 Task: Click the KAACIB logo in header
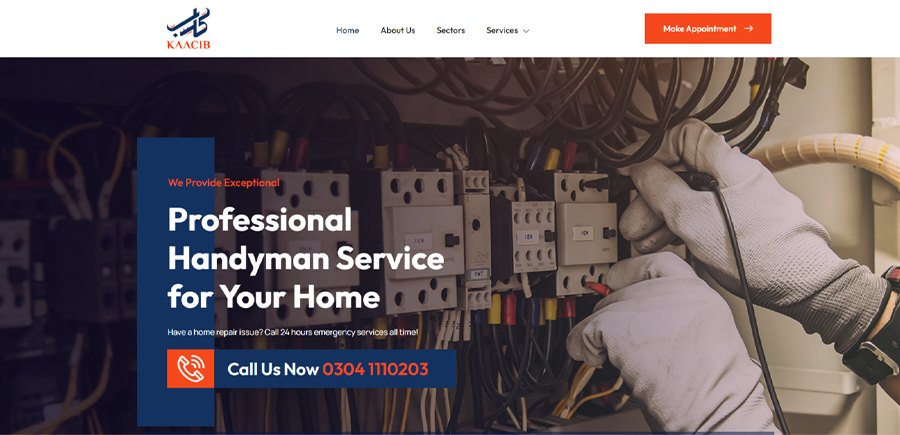[188, 29]
